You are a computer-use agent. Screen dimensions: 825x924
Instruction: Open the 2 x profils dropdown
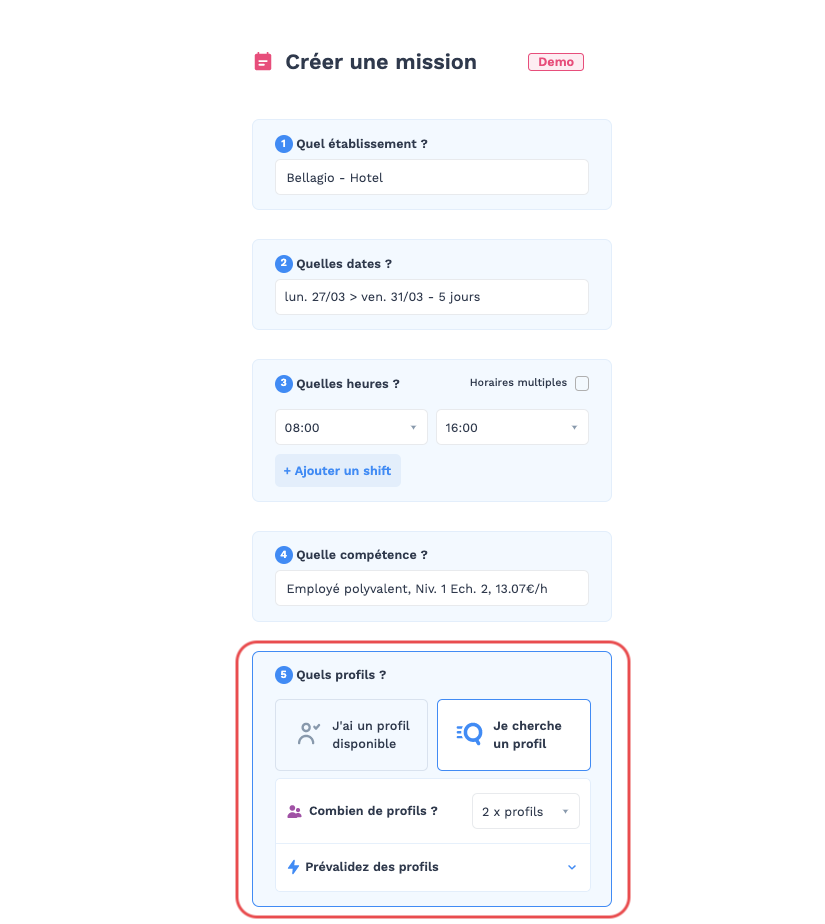(526, 811)
